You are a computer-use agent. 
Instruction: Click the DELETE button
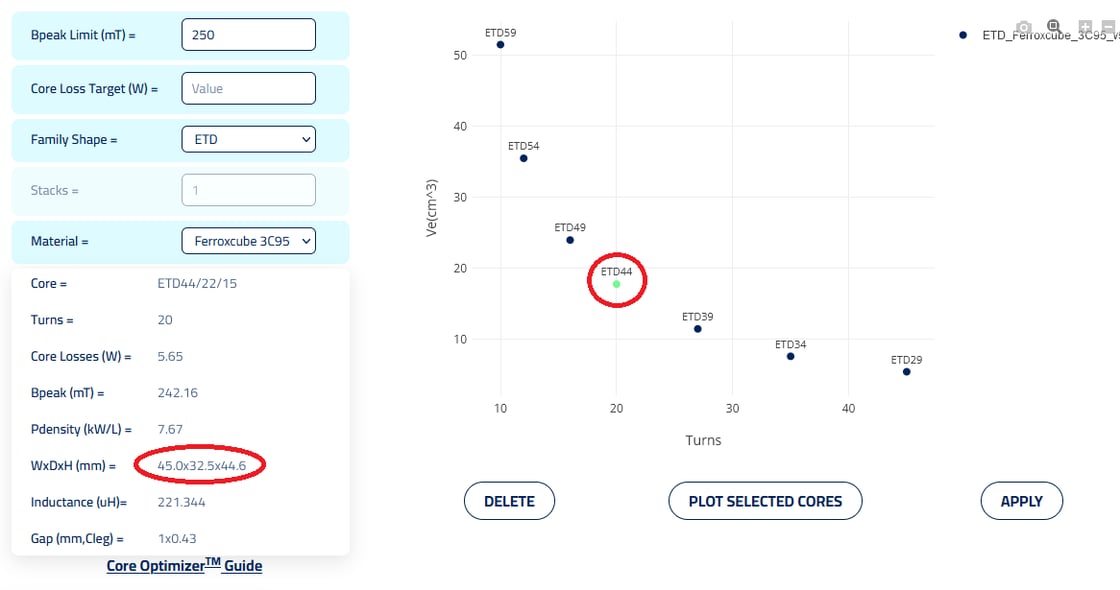point(509,501)
